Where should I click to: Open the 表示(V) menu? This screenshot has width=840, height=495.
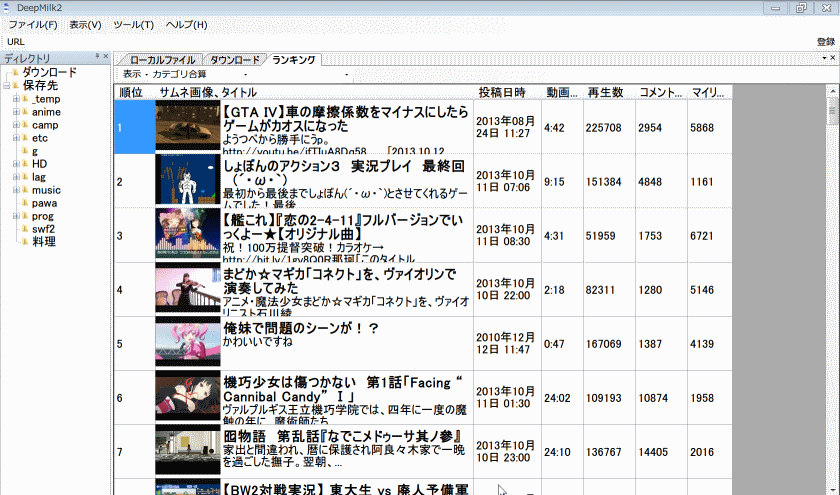(x=85, y=25)
